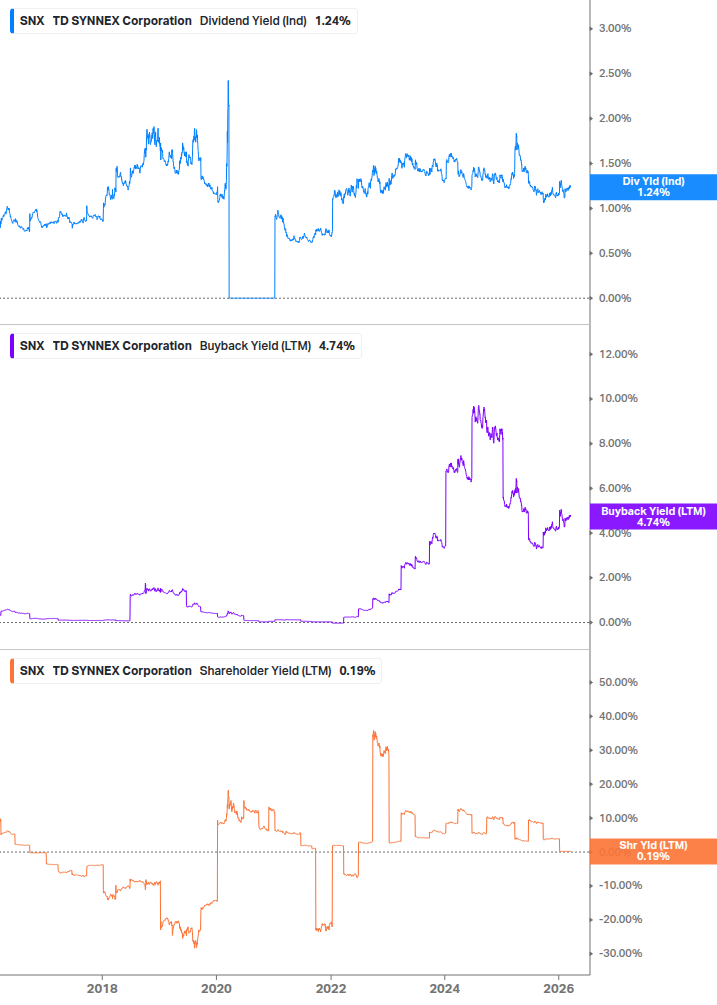Image resolution: width=717 pixels, height=1005 pixels.
Task: Click the Shareholder Yield (LTM) legend label
Action: (266, 671)
